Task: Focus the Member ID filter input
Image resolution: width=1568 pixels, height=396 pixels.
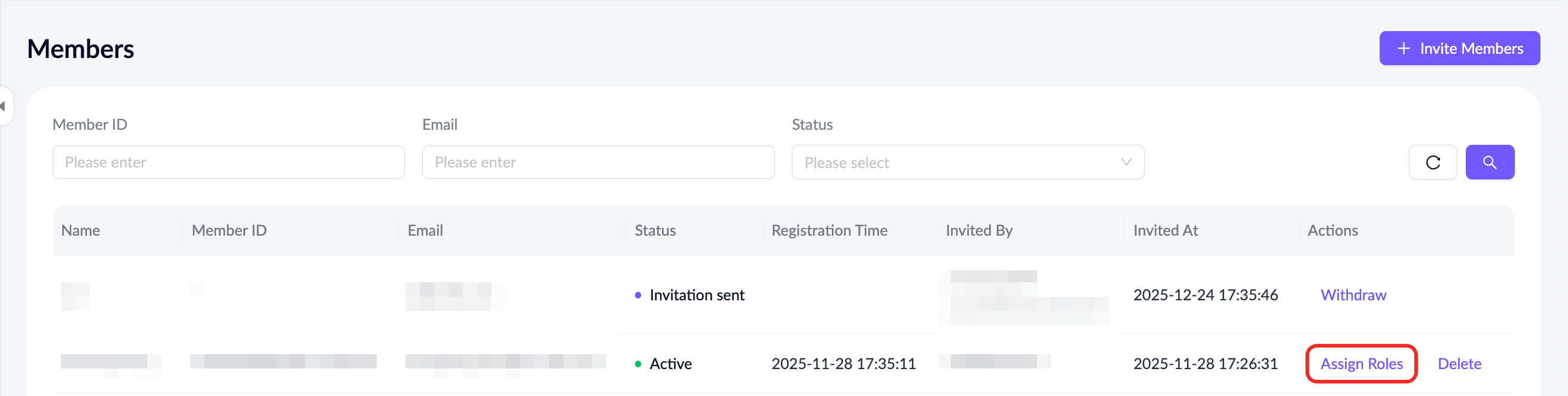Action: pos(228,162)
